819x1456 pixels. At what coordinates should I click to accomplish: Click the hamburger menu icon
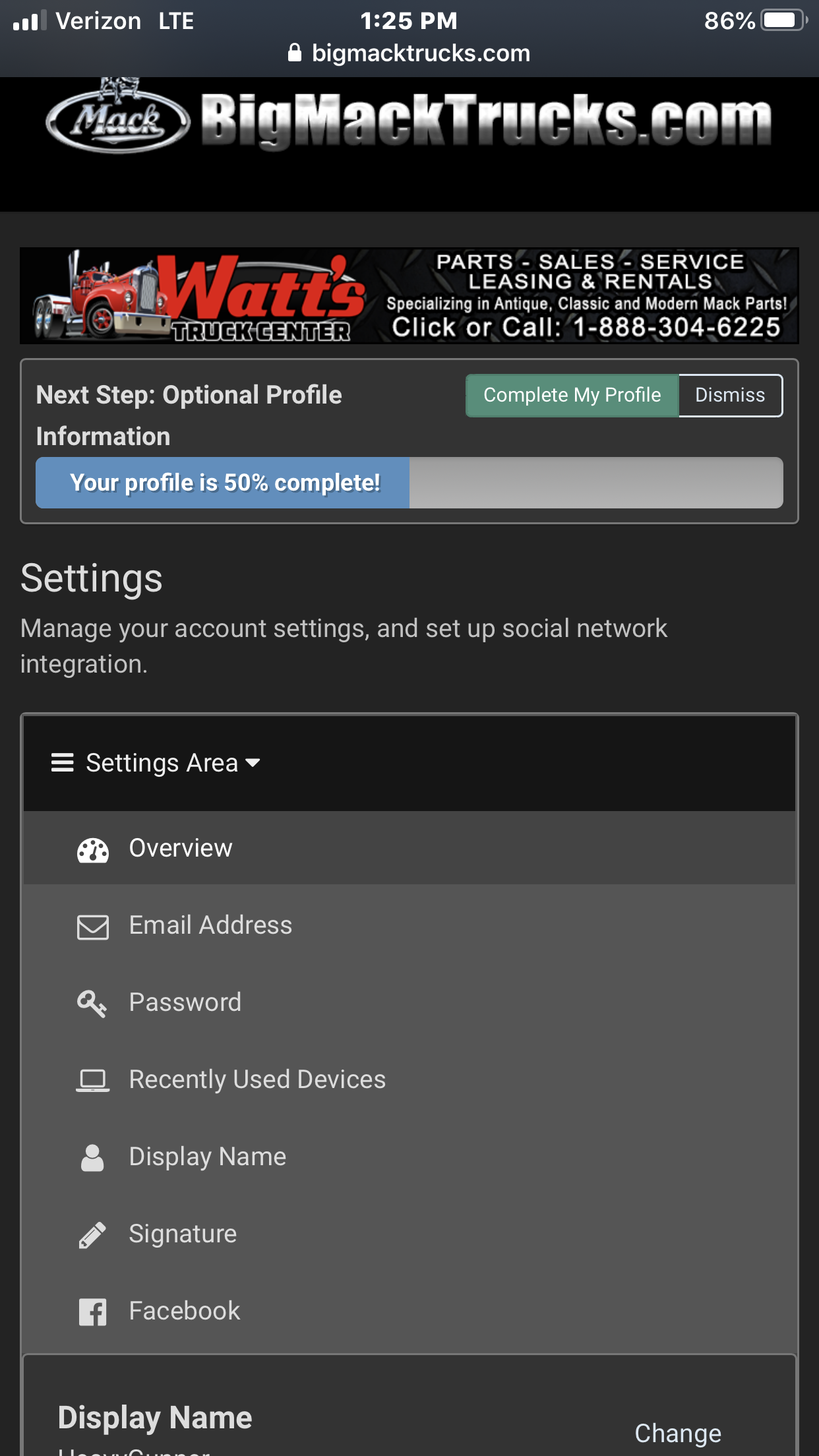(63, 762)
